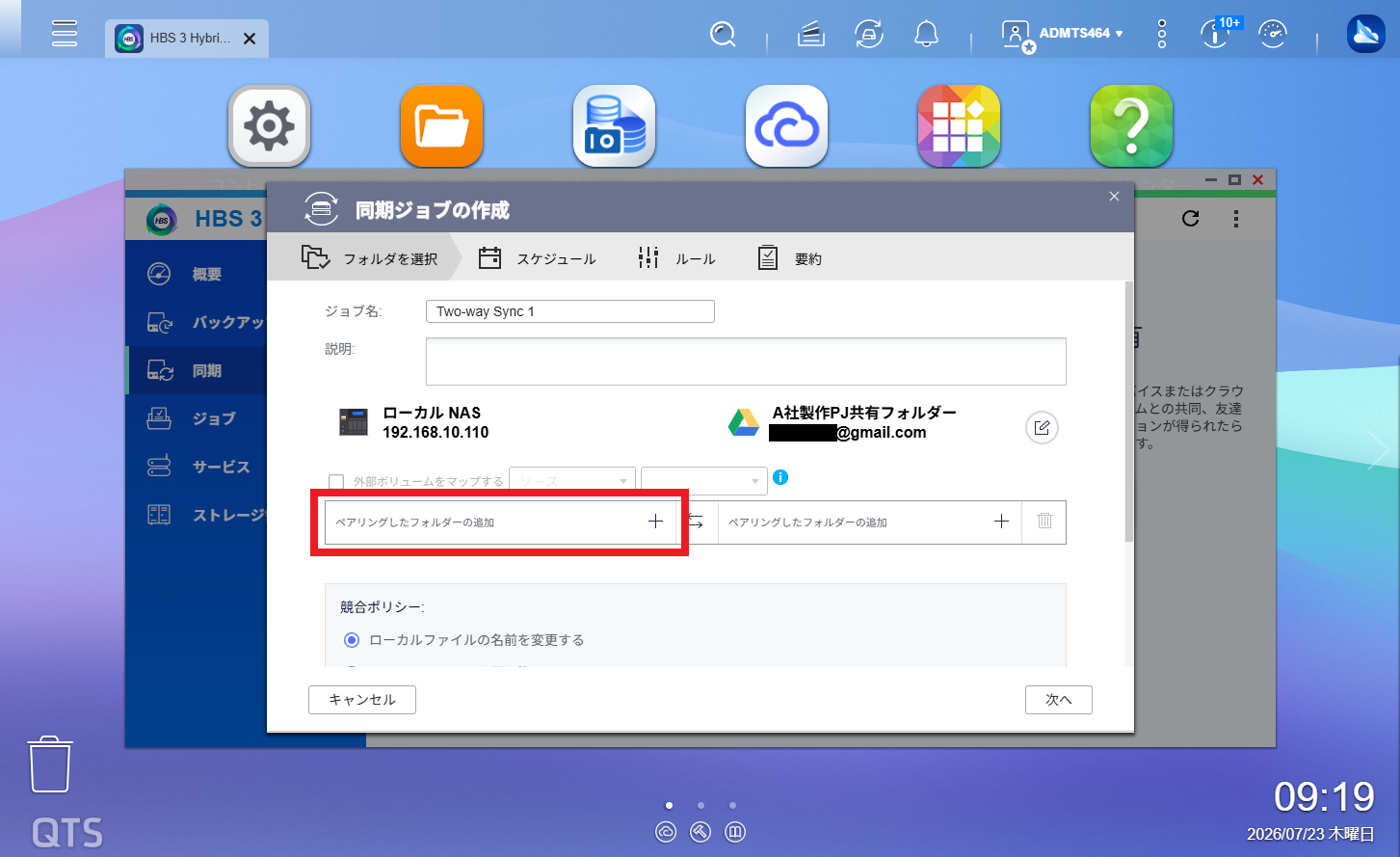The height and width of the screenshot is (857, 1400).
Task: Open the three-dot more options in top bar
Action: click(1162, 35)
